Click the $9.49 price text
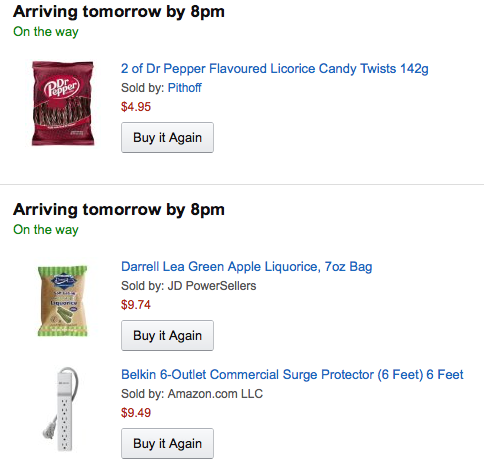484x471 pixels. (136, 413)
